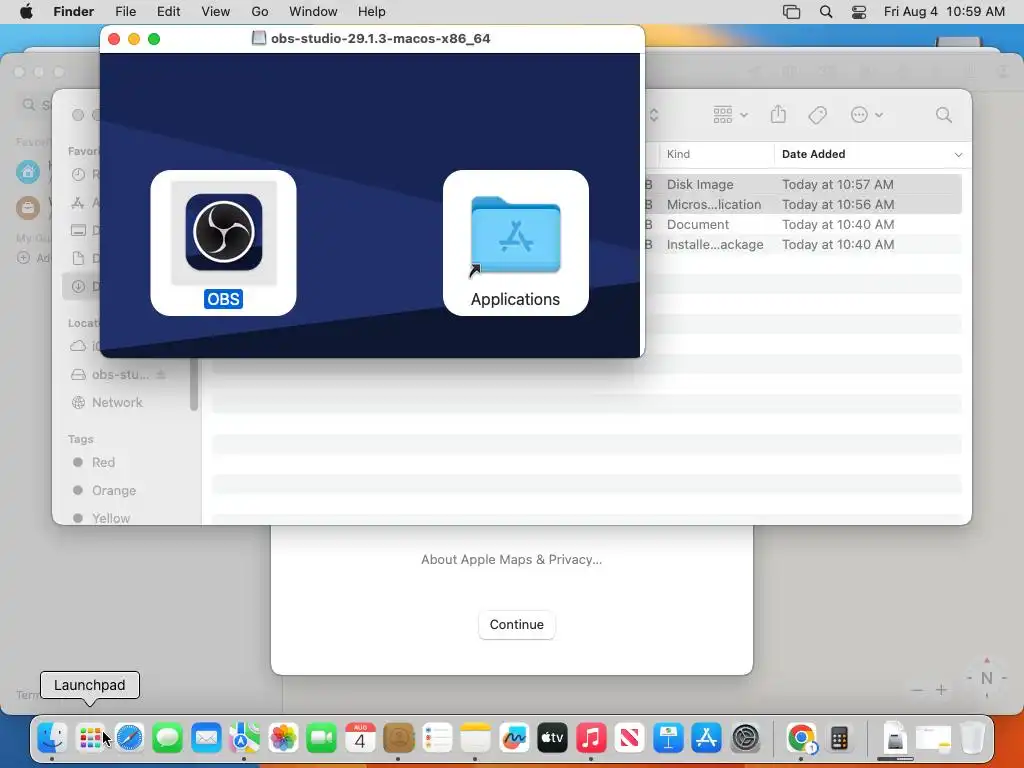Click the Maps zoom out minus button
This screenshot has height=768, width=1024.
pyautogui.click(x=917, y=690)
